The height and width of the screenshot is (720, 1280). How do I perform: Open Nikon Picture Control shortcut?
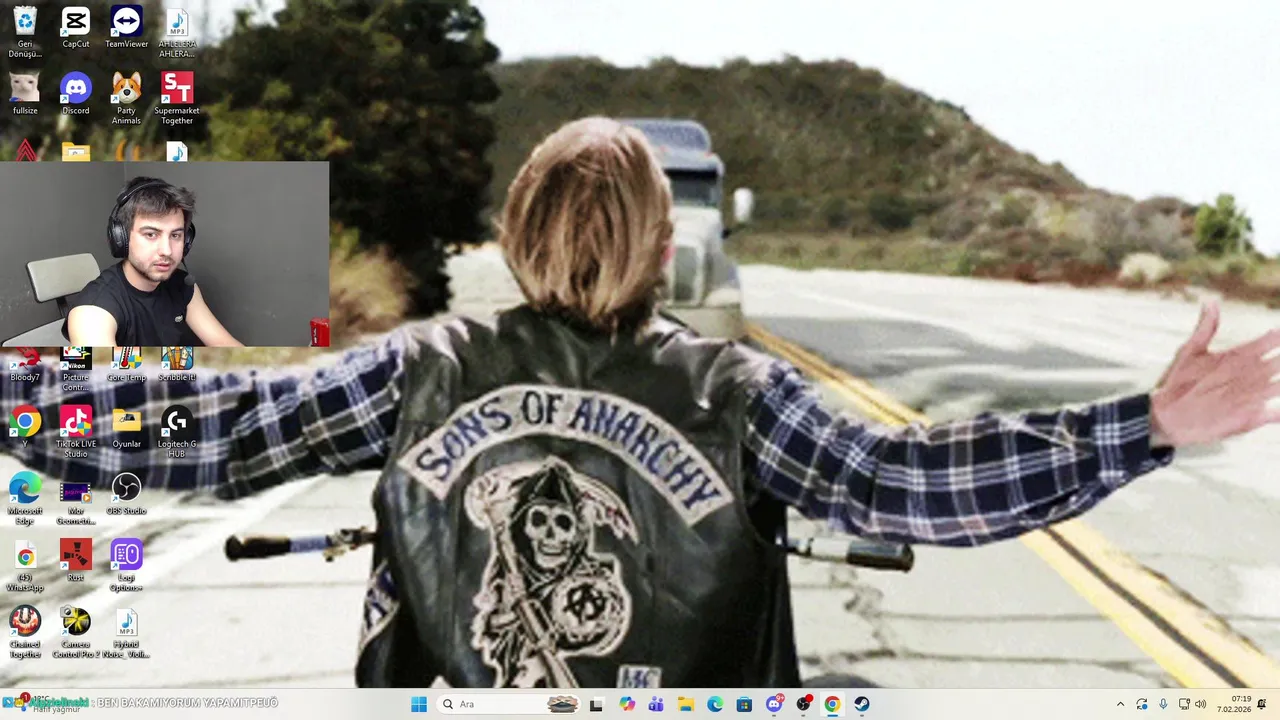click(x=76, y=369)
